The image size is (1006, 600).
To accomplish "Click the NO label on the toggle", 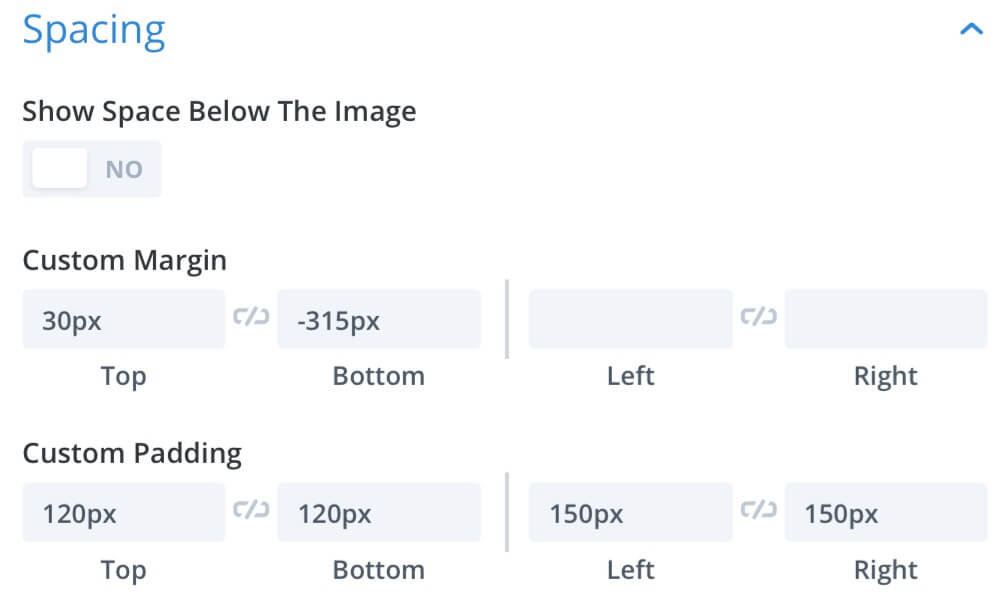I will (x=124, y=169).
